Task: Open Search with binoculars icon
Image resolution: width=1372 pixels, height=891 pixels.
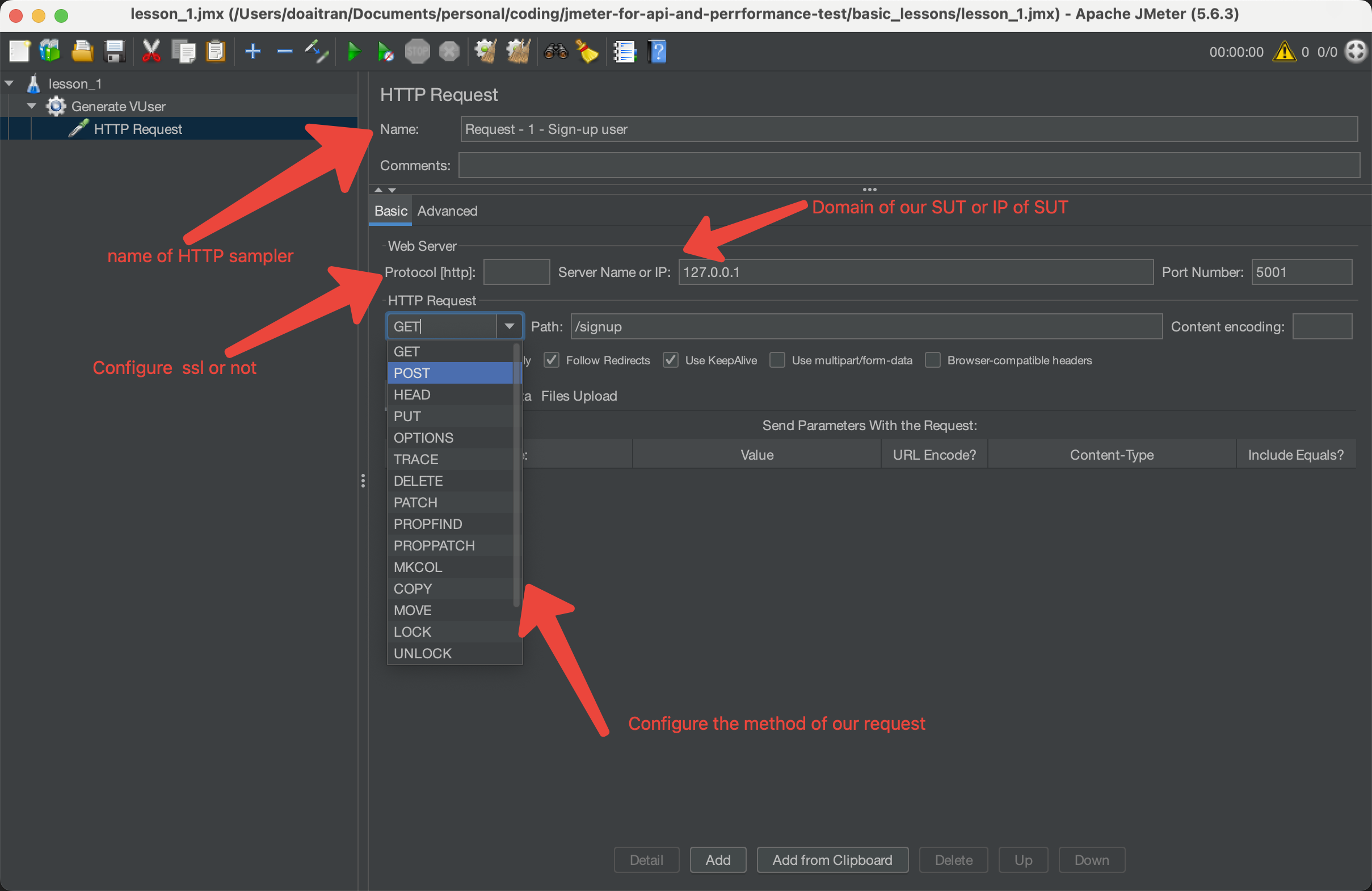Action: (555, 52)
